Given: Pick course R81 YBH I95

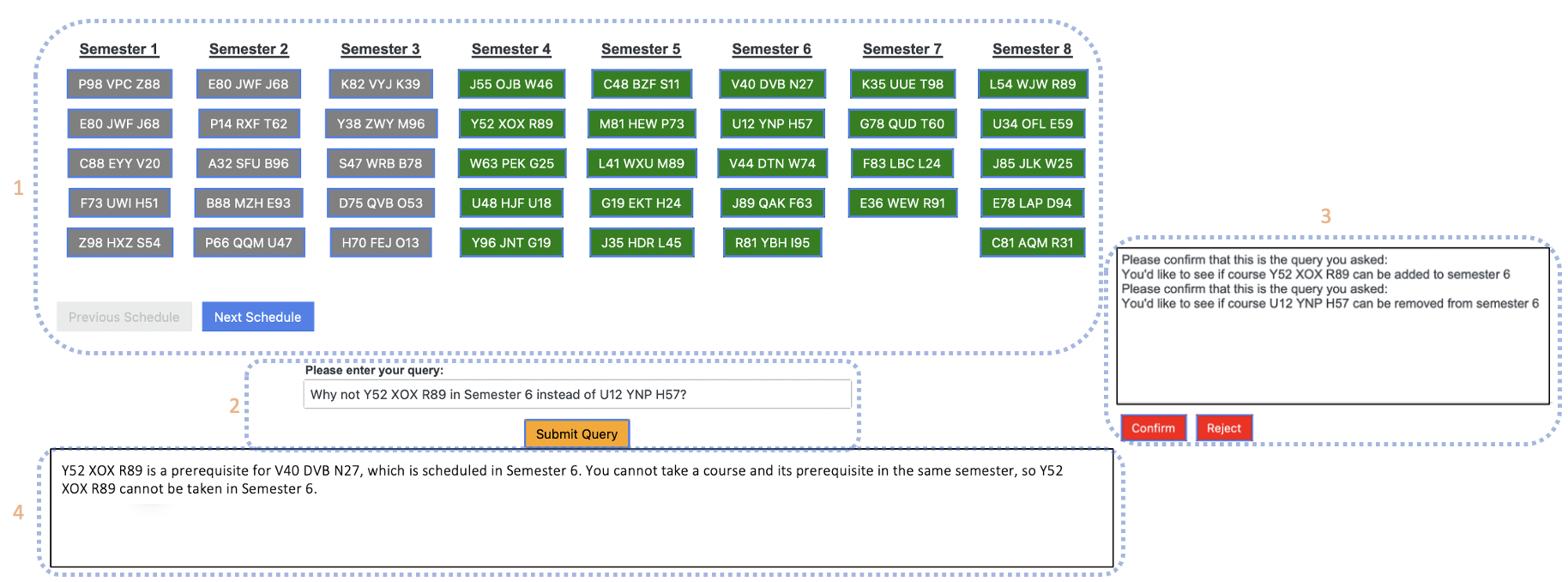Looking at the screenshot, I should [772, 242].
